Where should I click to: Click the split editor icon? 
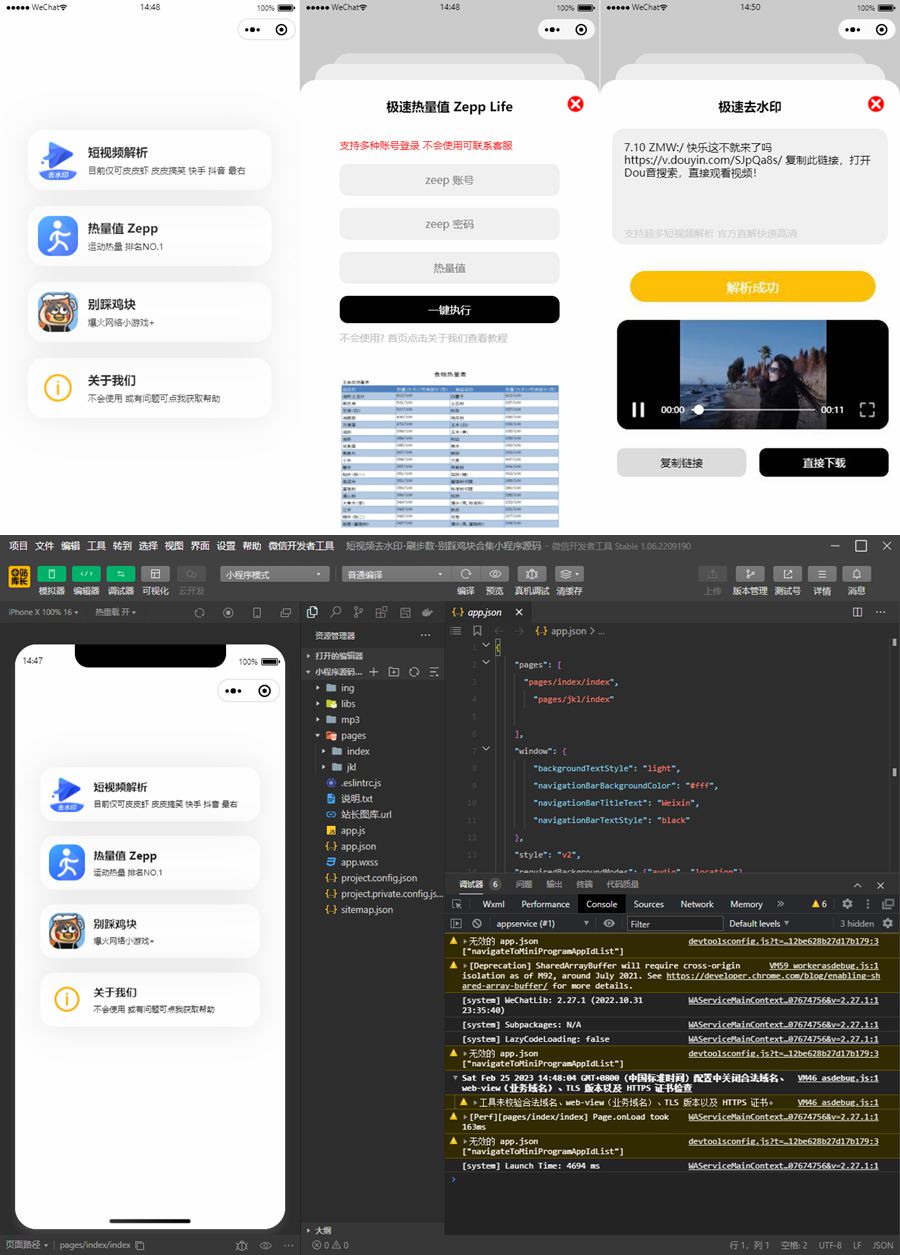857,612
